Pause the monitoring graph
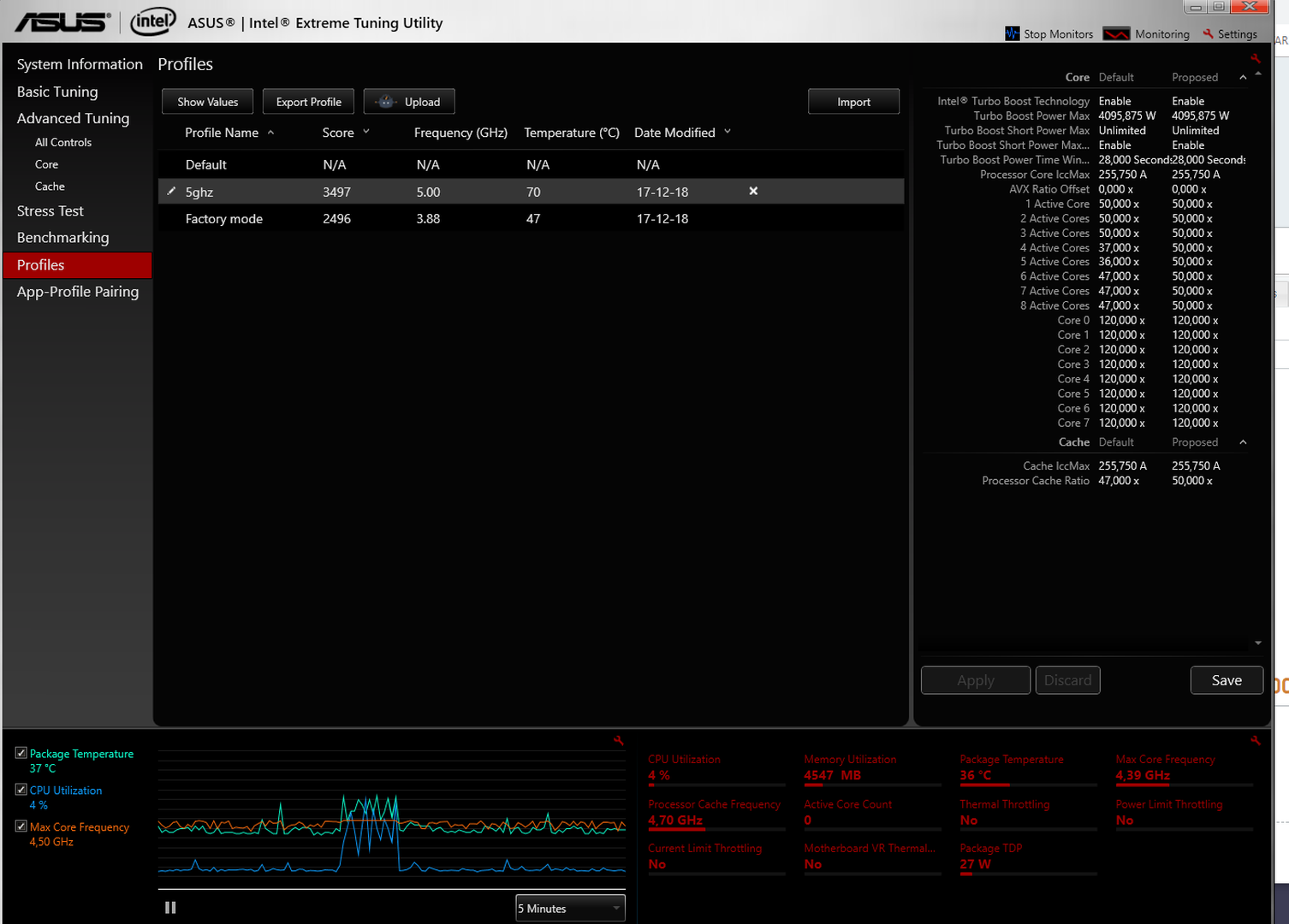This screenshot has width=1289, height=924. (x=170, y=908)
